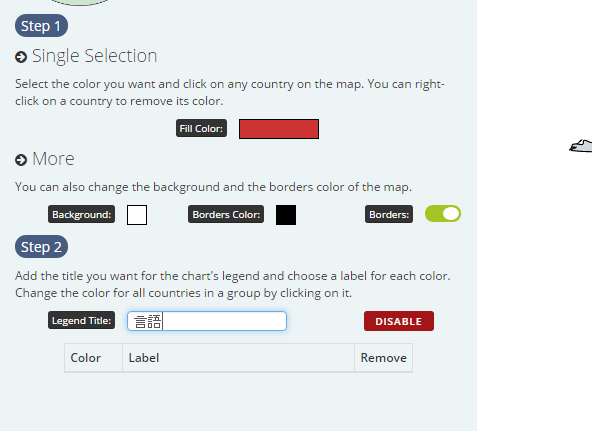Screen dimensions: 592x431
Task: Click the Fill Color label
Action: pos(202,128)
